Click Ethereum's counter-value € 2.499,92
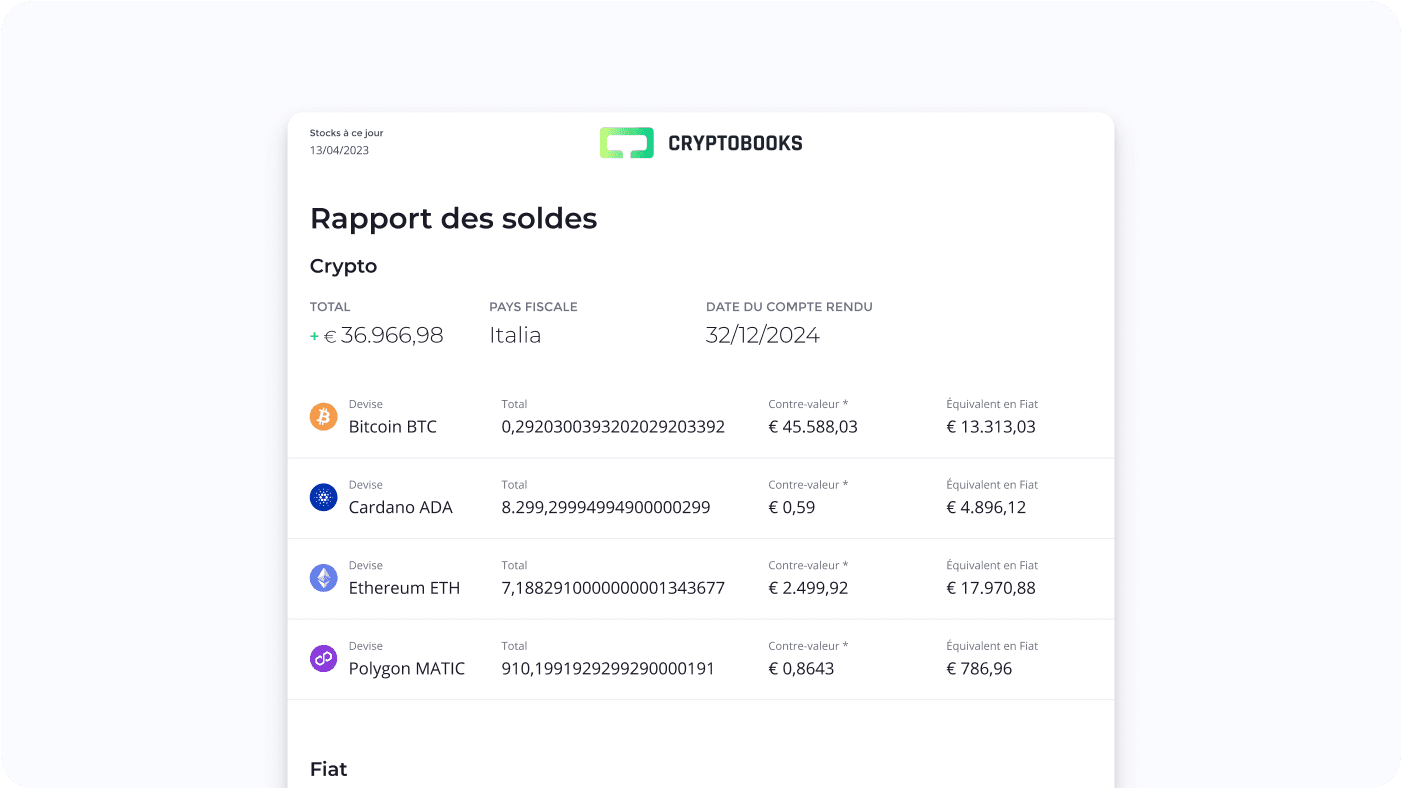 [x=807, y=588]
